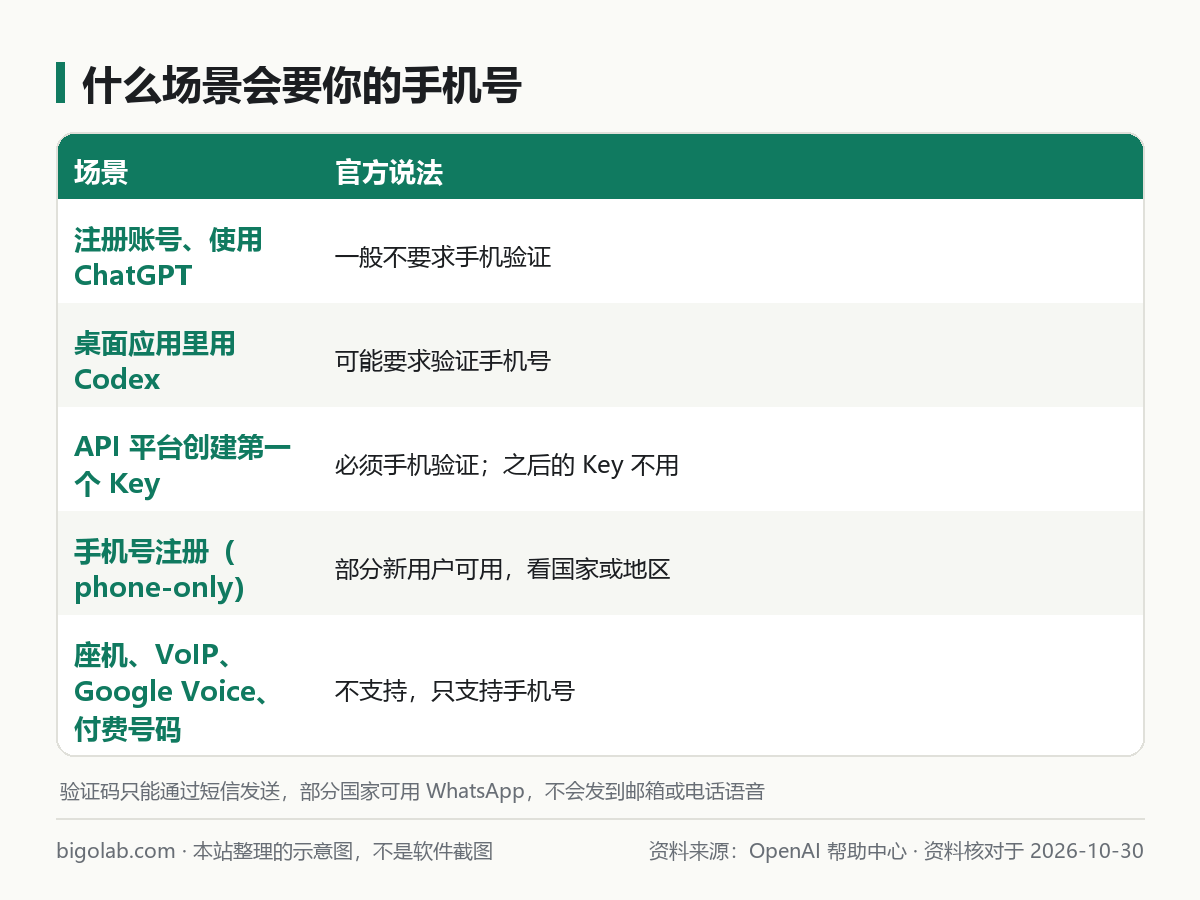Click the cell 可能要求验证手机号

[443, 362]
